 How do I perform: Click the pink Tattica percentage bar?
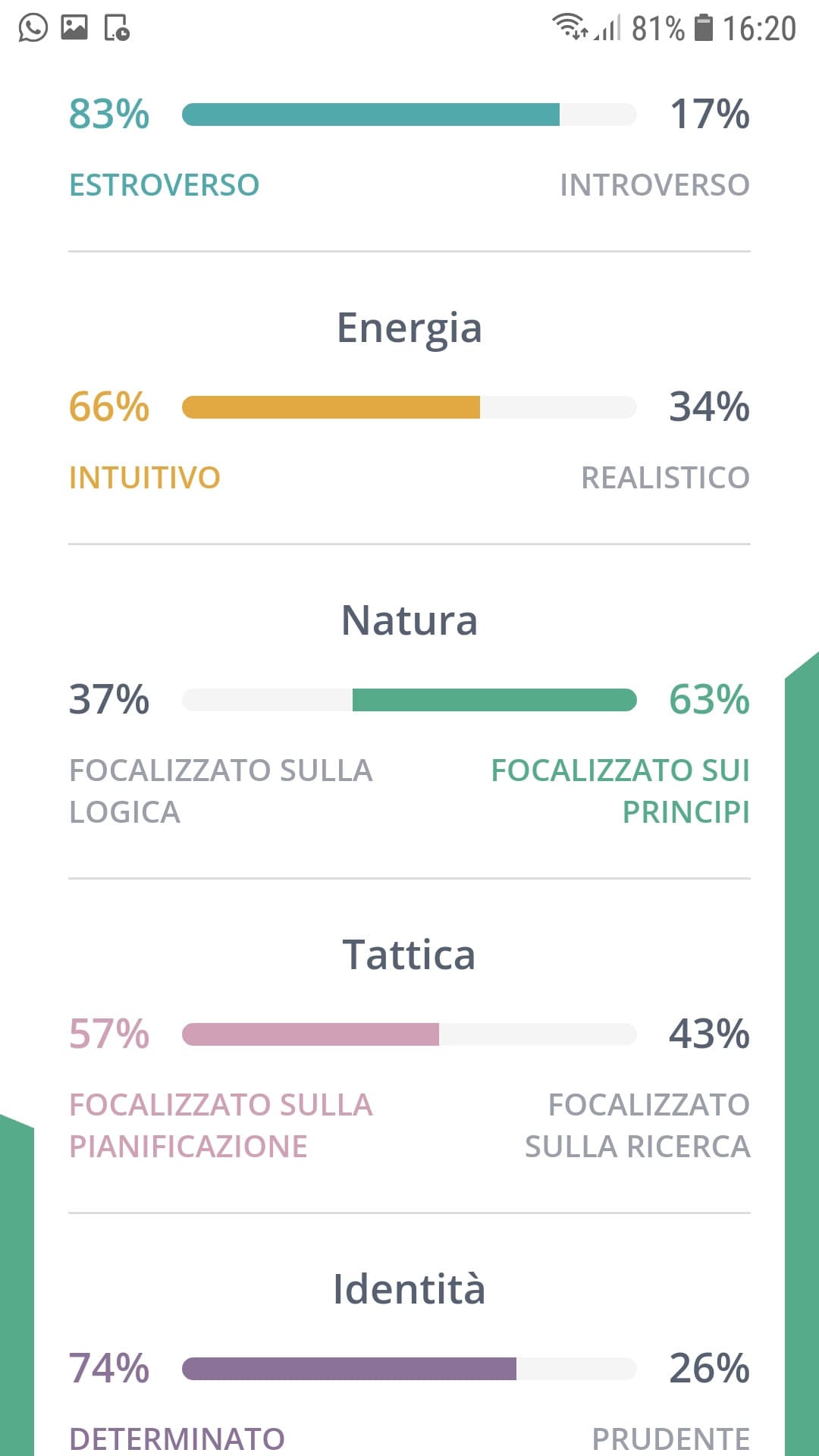click(409, 1034)
